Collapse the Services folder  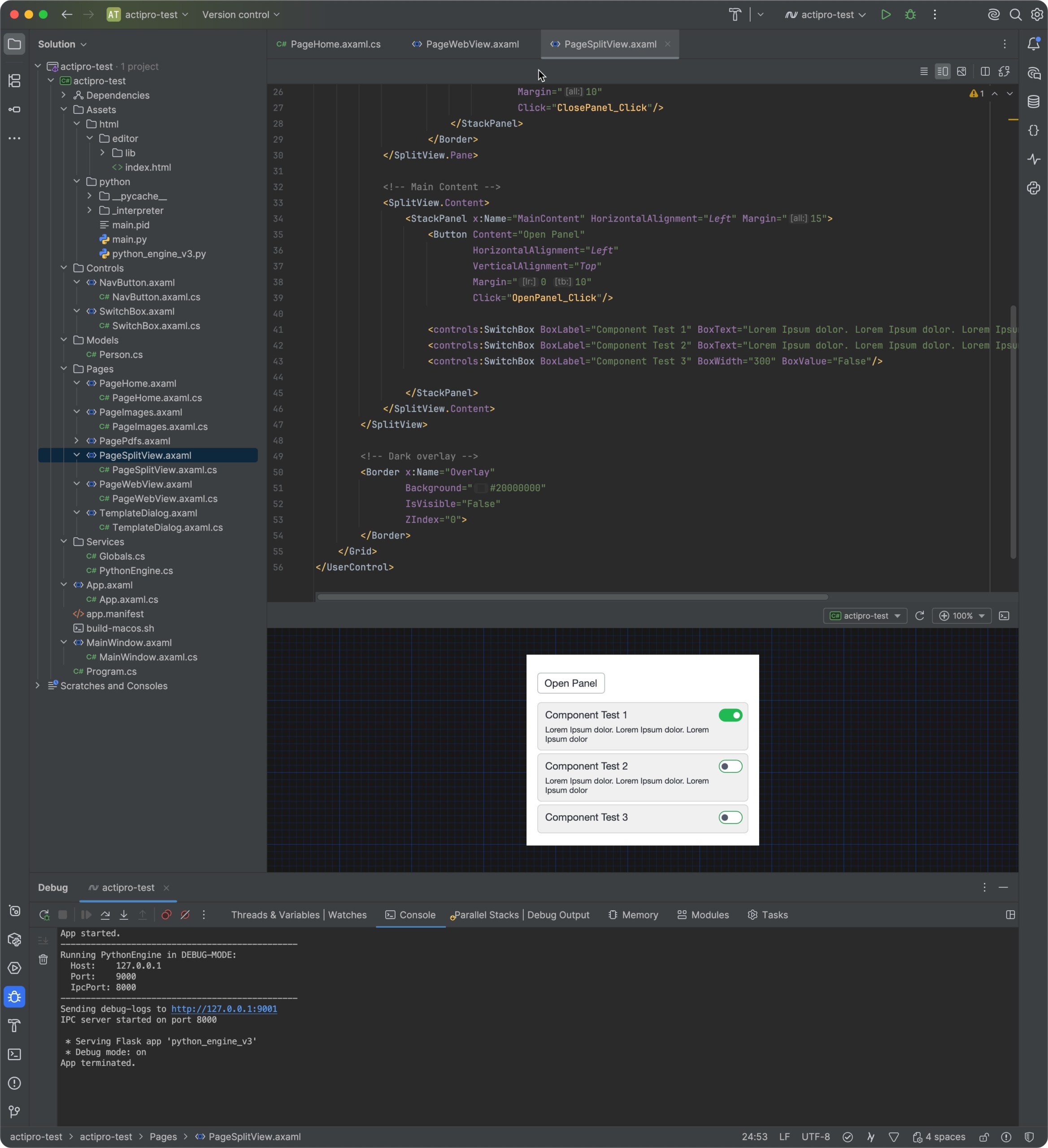pos(64,542)
